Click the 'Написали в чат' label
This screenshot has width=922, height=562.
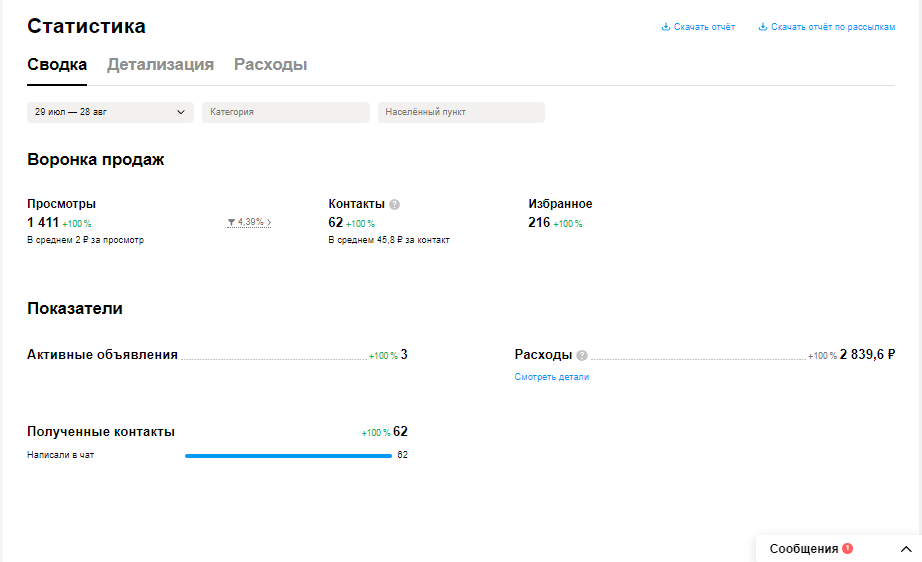tap(61, 455)
